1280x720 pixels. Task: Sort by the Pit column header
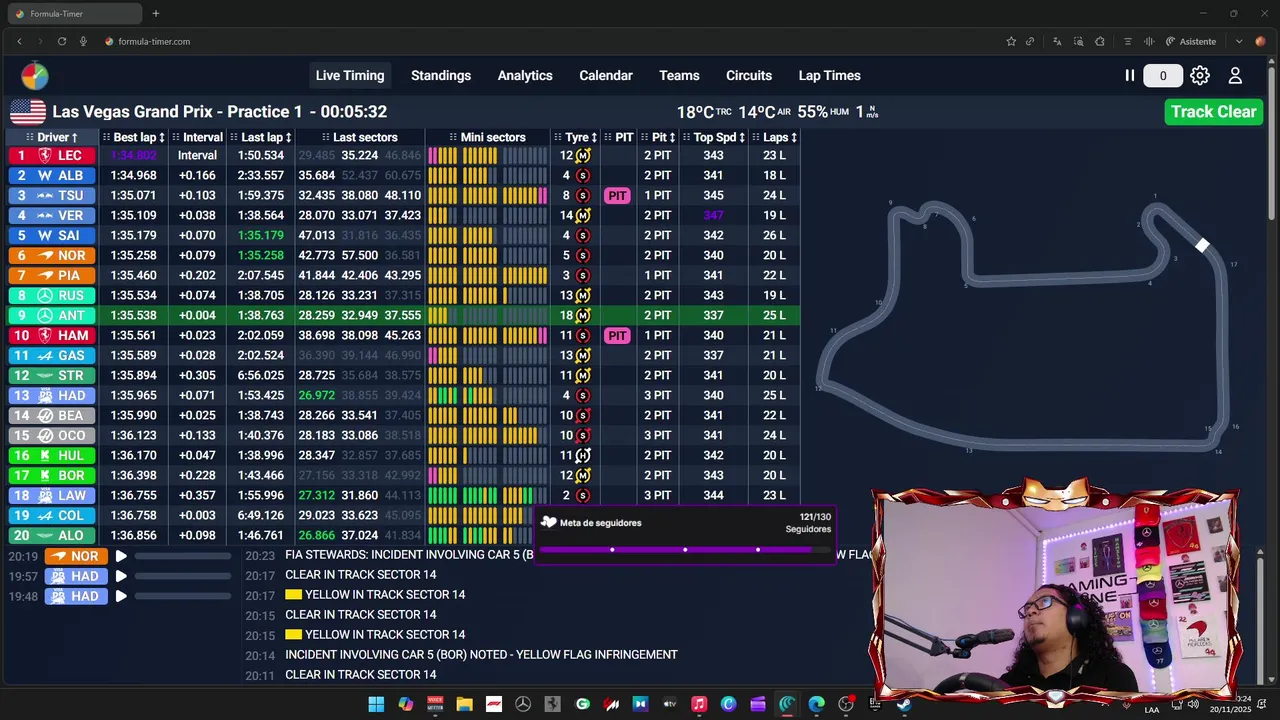tap(658, 137)
